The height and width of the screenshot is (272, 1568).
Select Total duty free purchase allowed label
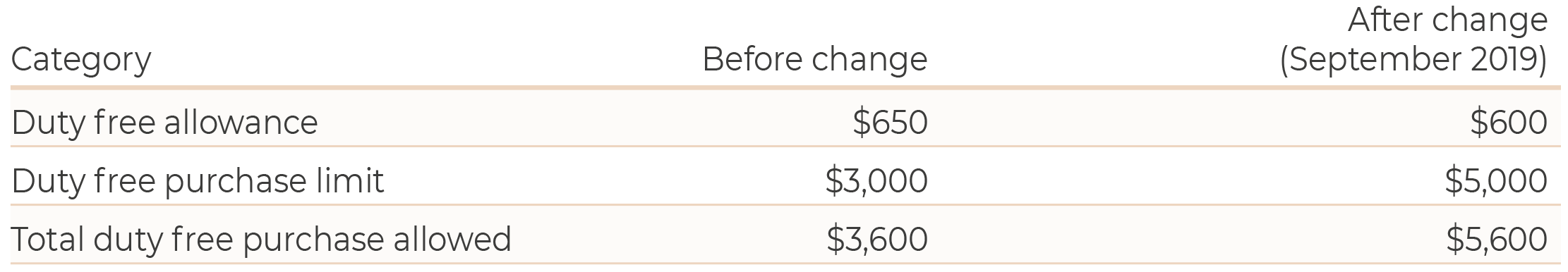pyautogui.click(x=261, y=240)
